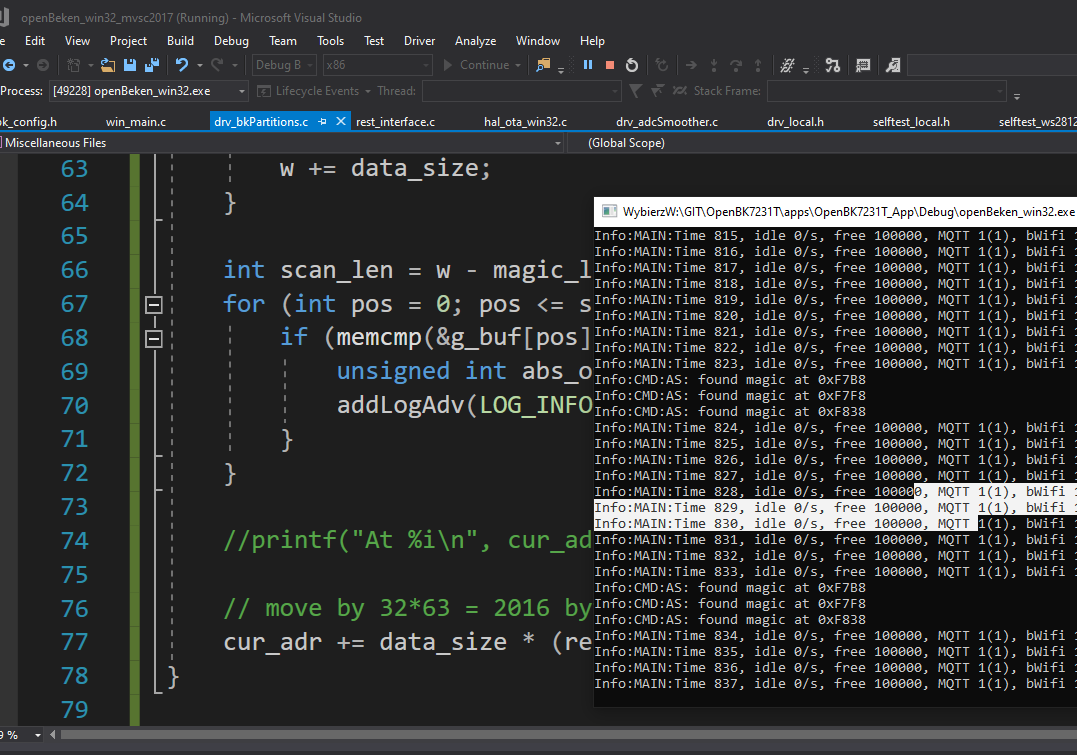Viewport: 1077px width, 755px height.
Task: Click the Navigate Backward arrow
Action: pyautogui.click(x=9, y=65)
